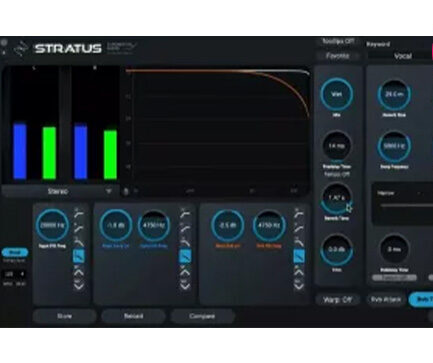Select top filter curve icon in Early filter panel
Screen dimensions: 433x363
coord(185,212)
